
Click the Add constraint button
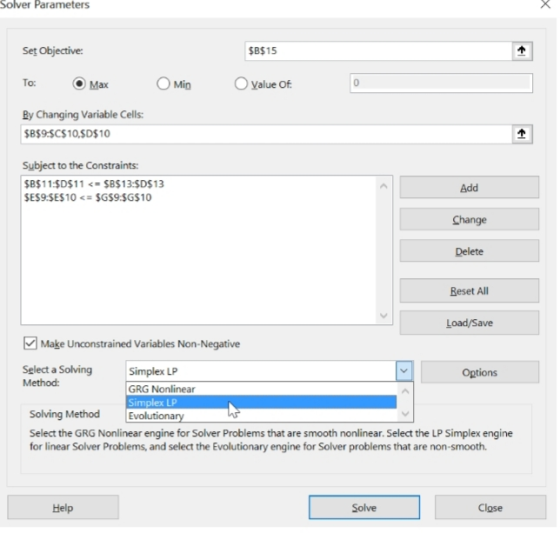click(x=469, y=188)
